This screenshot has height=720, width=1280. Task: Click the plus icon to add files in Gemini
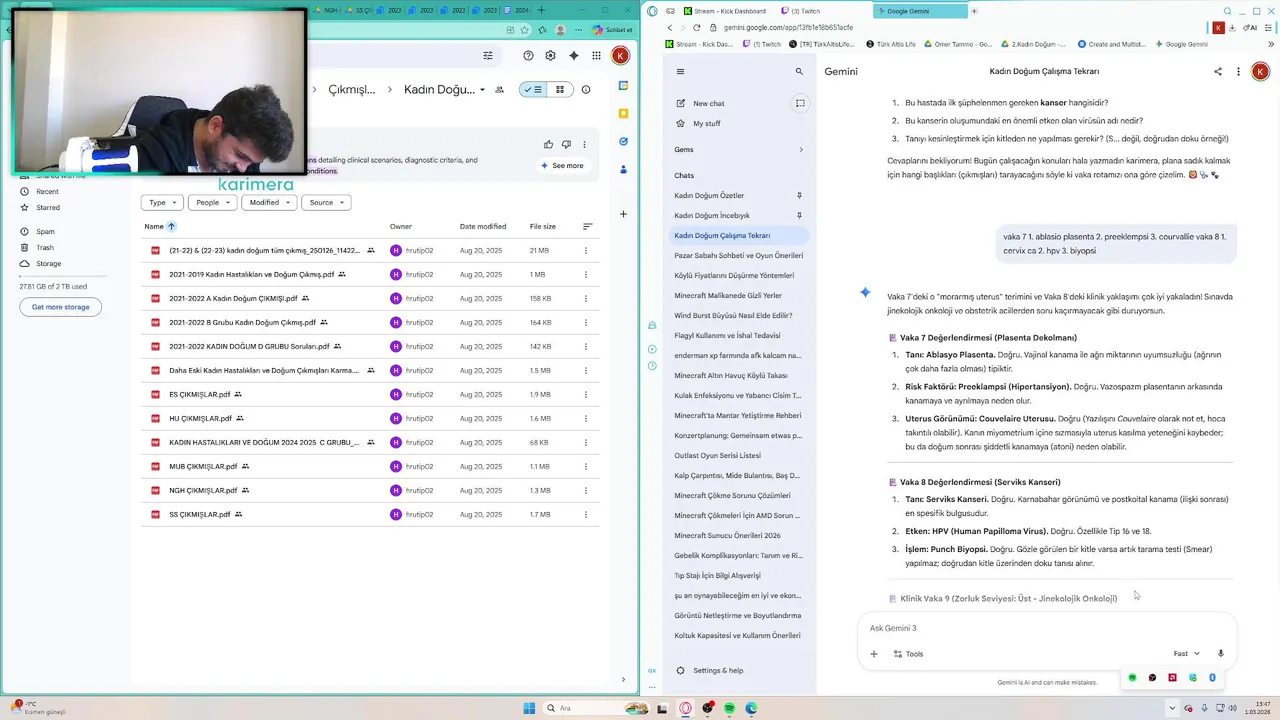(873, 654)
